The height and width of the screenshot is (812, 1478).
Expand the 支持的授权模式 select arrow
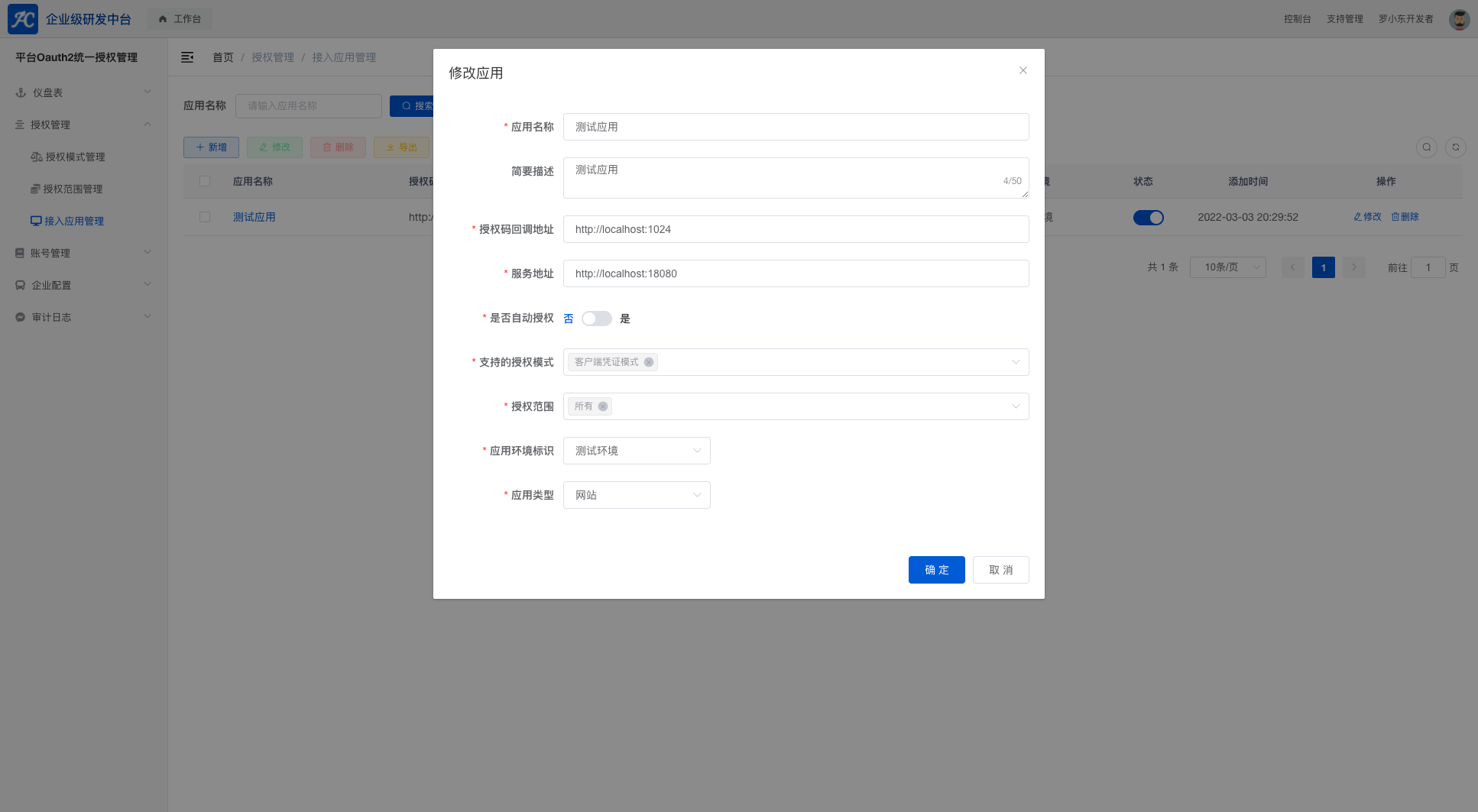coord(1016,362)
